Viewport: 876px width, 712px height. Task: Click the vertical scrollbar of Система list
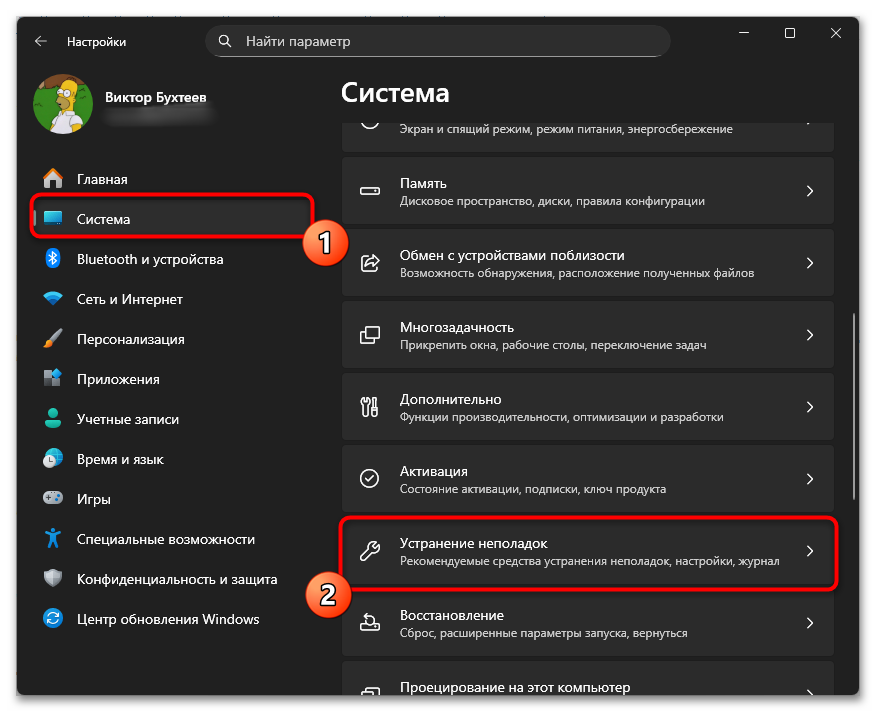pos(854,406)
